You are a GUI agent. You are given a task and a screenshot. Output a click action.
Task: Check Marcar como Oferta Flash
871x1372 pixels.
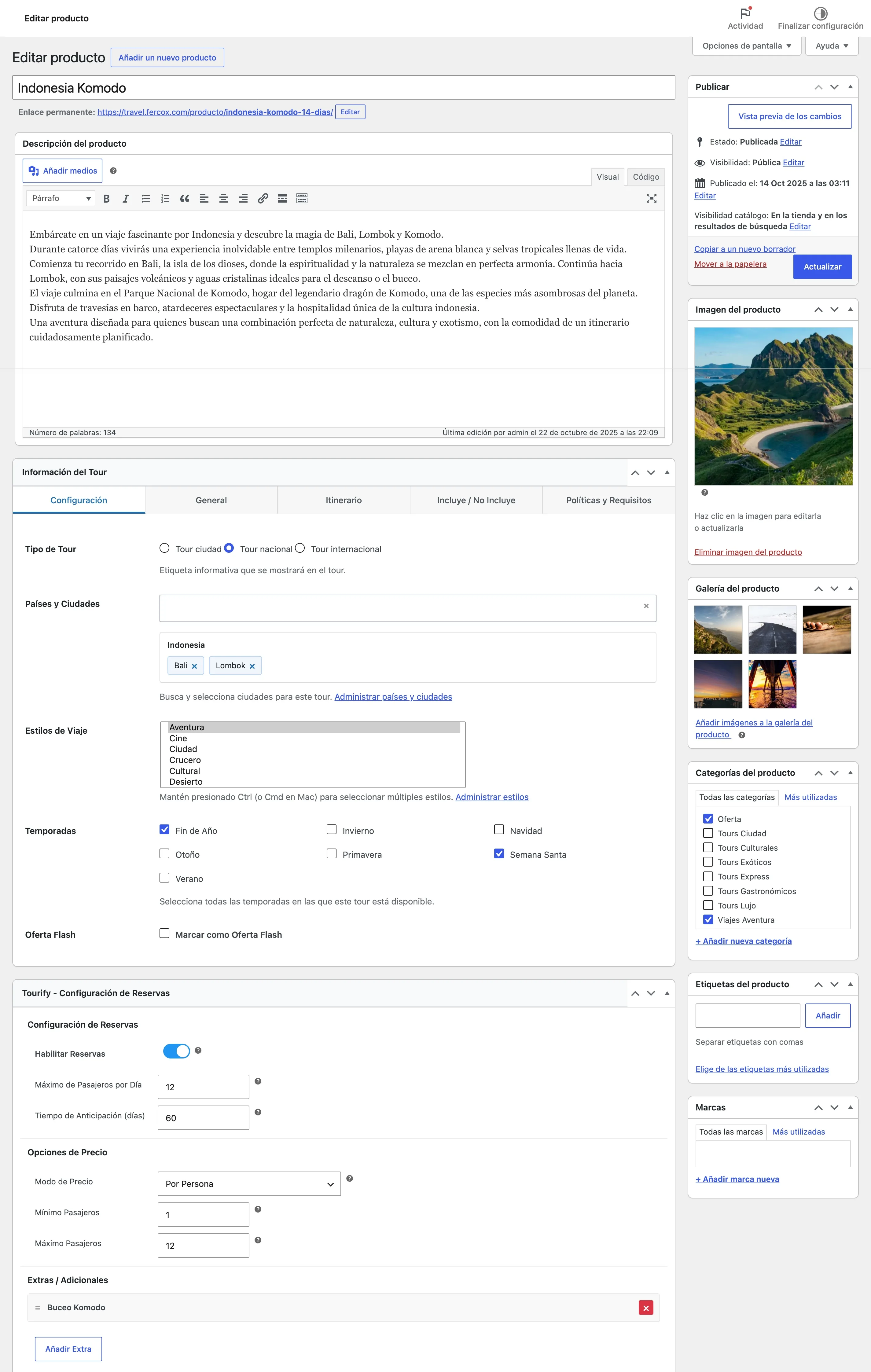click(x=164, y=933)
